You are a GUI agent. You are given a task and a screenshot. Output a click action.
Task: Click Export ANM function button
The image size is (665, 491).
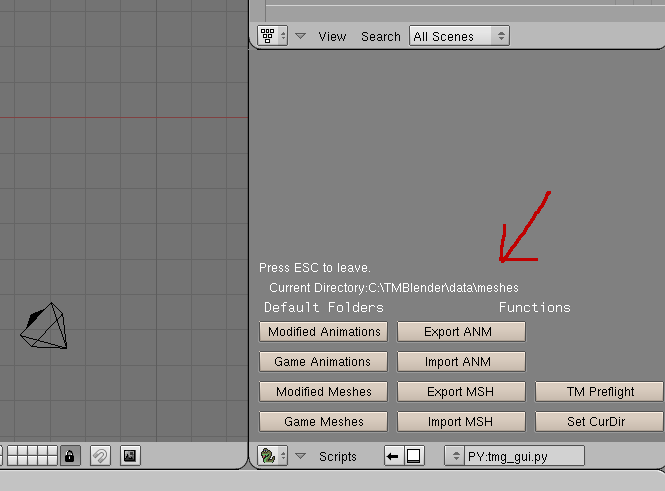461,332
